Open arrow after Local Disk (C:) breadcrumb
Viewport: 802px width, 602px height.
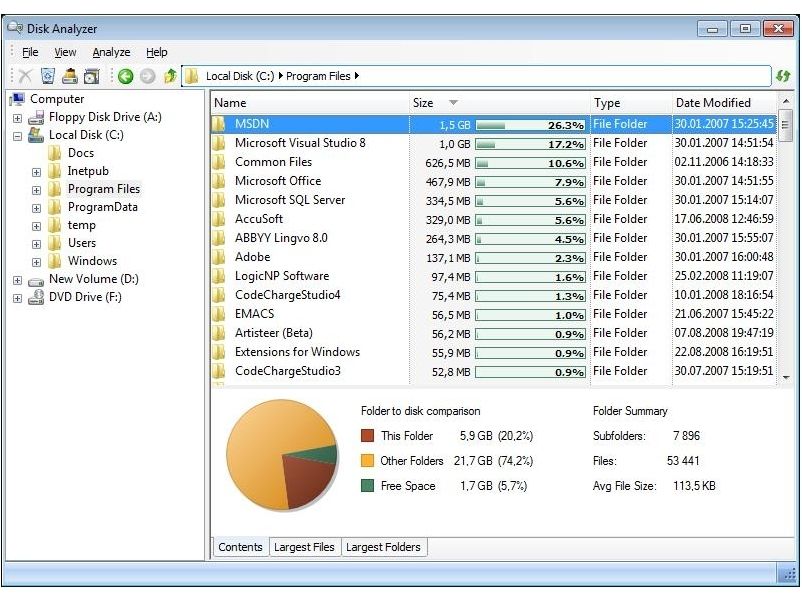click(x=280, y=76)
